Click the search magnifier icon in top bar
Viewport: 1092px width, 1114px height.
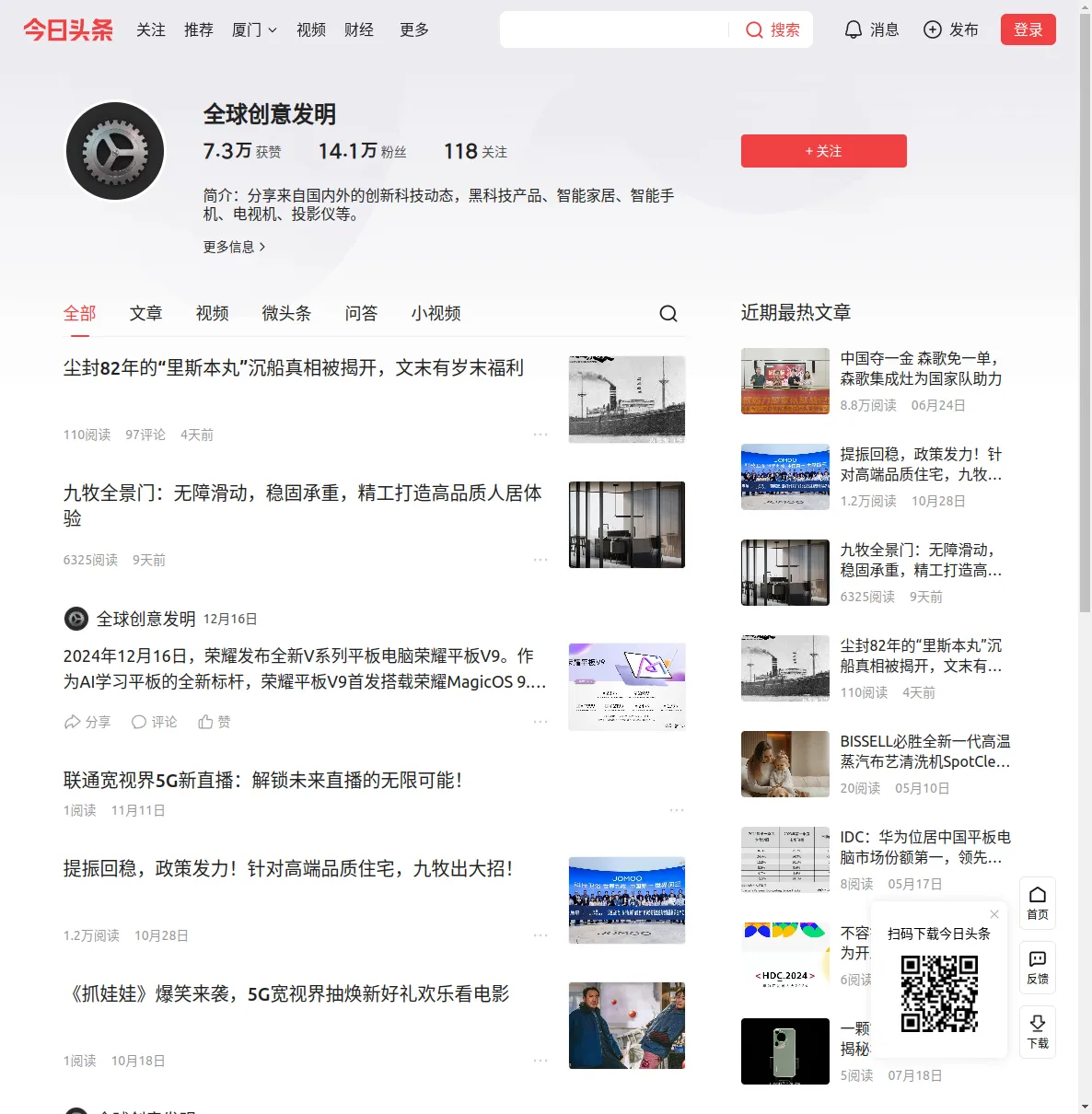click(754, 30)
